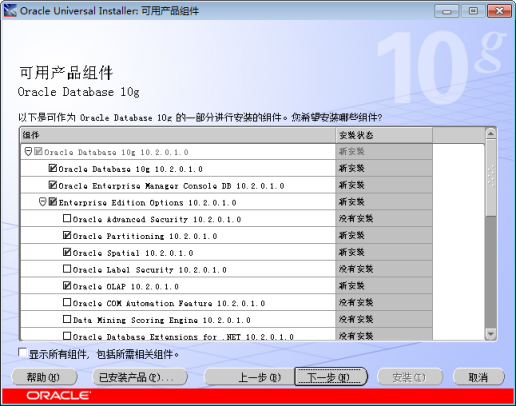Go back with 上一步 button
516x406 pixels.
[x=249, y=378]
